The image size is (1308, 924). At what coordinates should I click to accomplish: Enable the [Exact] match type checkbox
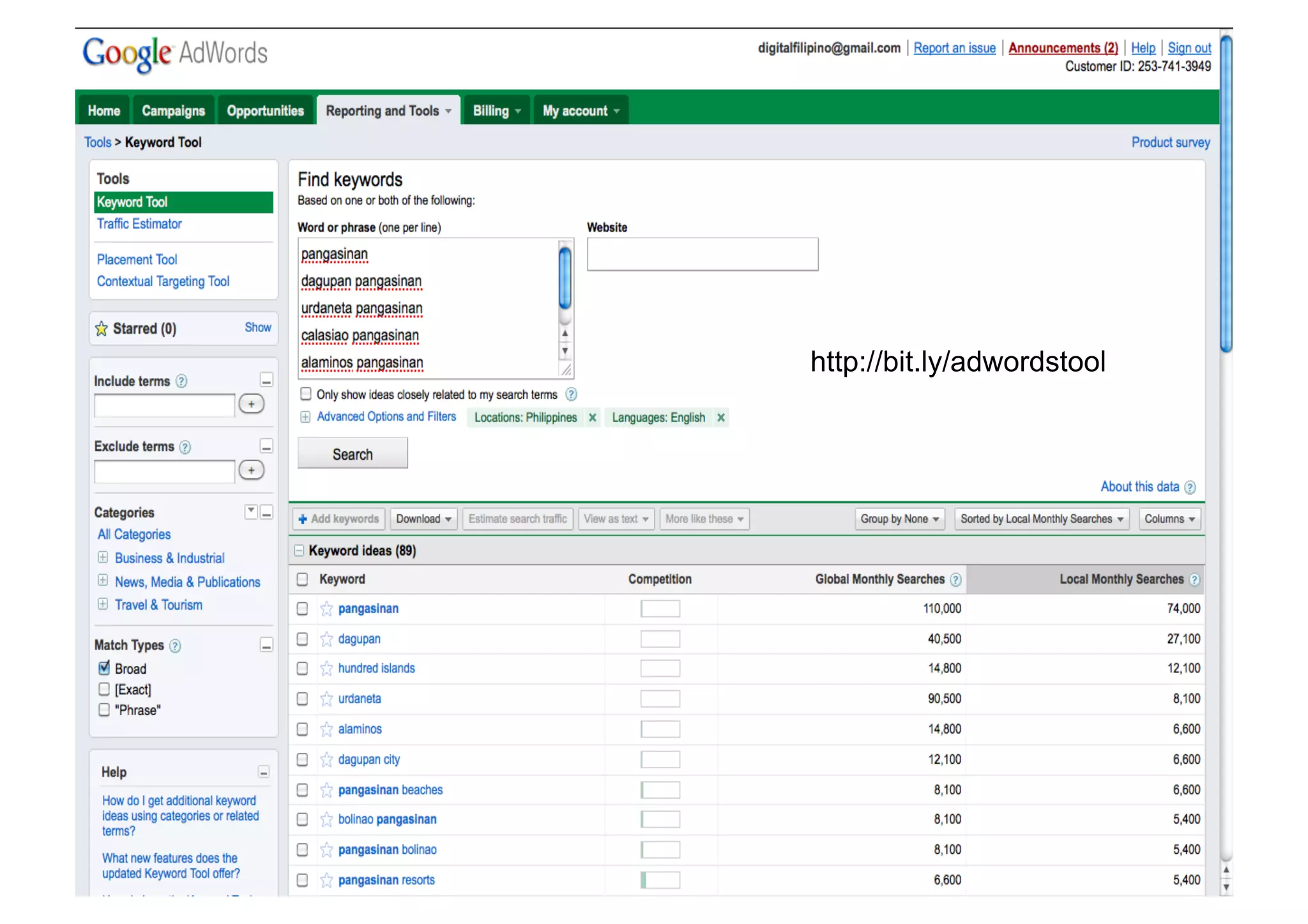pyautogui.click(x=104, y=689)
